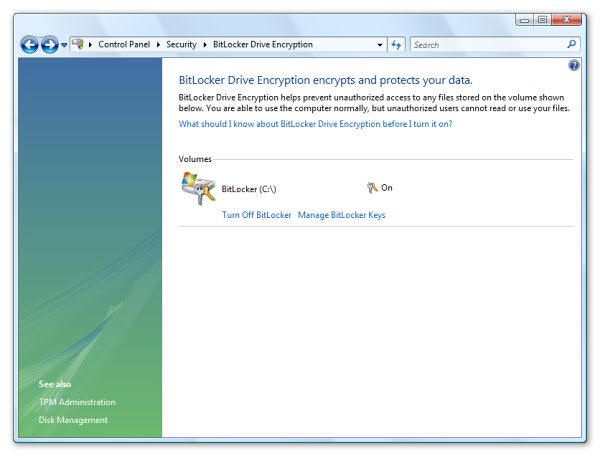
Task: Close the BitLocker window
Action: [567, 20]
